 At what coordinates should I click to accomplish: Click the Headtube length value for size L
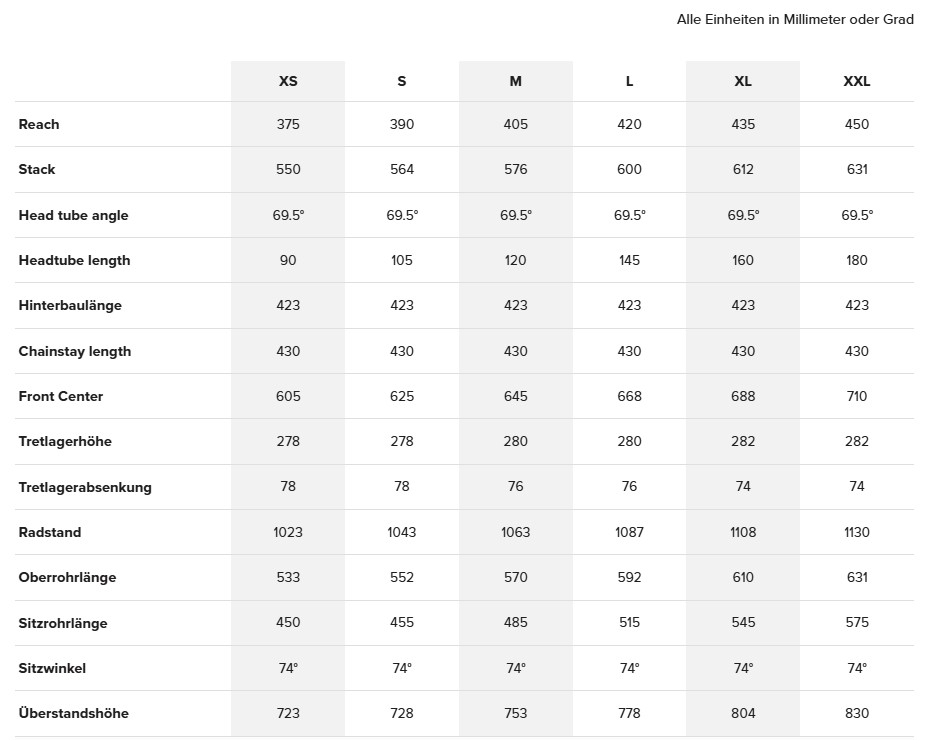[x=629, y=260]
